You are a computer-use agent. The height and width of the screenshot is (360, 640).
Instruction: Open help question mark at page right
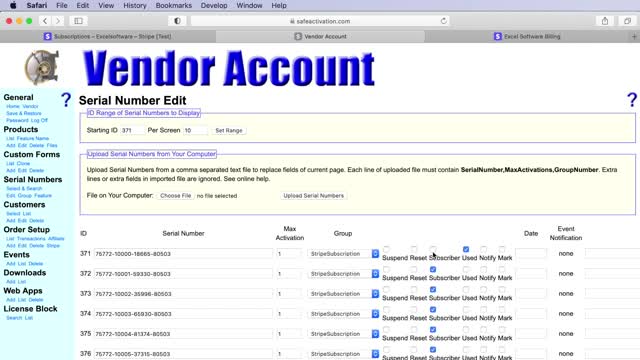tap(631, 100)
